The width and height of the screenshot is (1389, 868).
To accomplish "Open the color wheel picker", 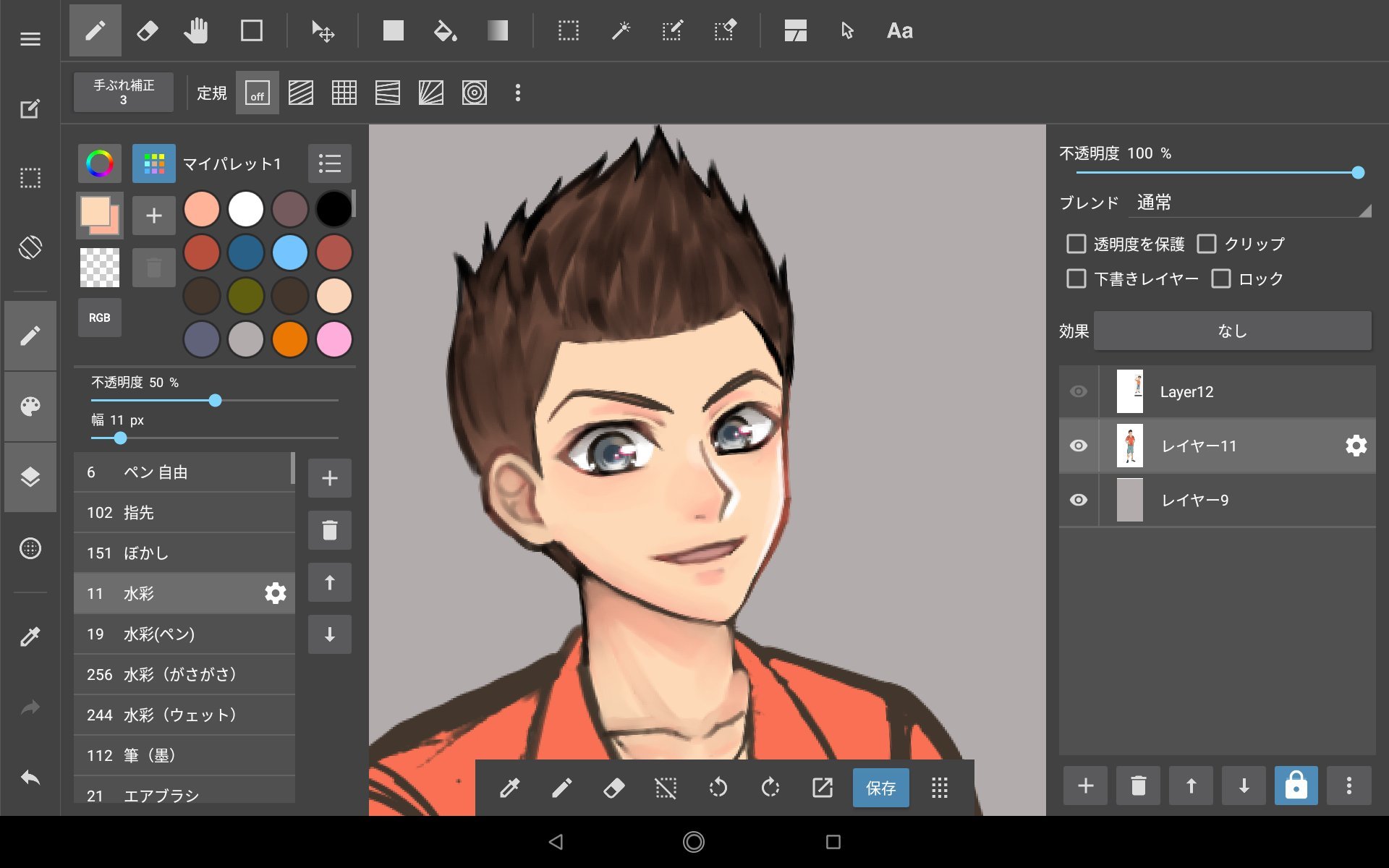I will [x=100, y=163].
